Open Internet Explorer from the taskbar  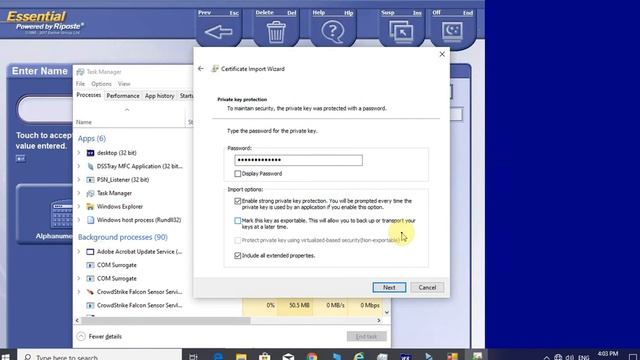click(359, 356)
